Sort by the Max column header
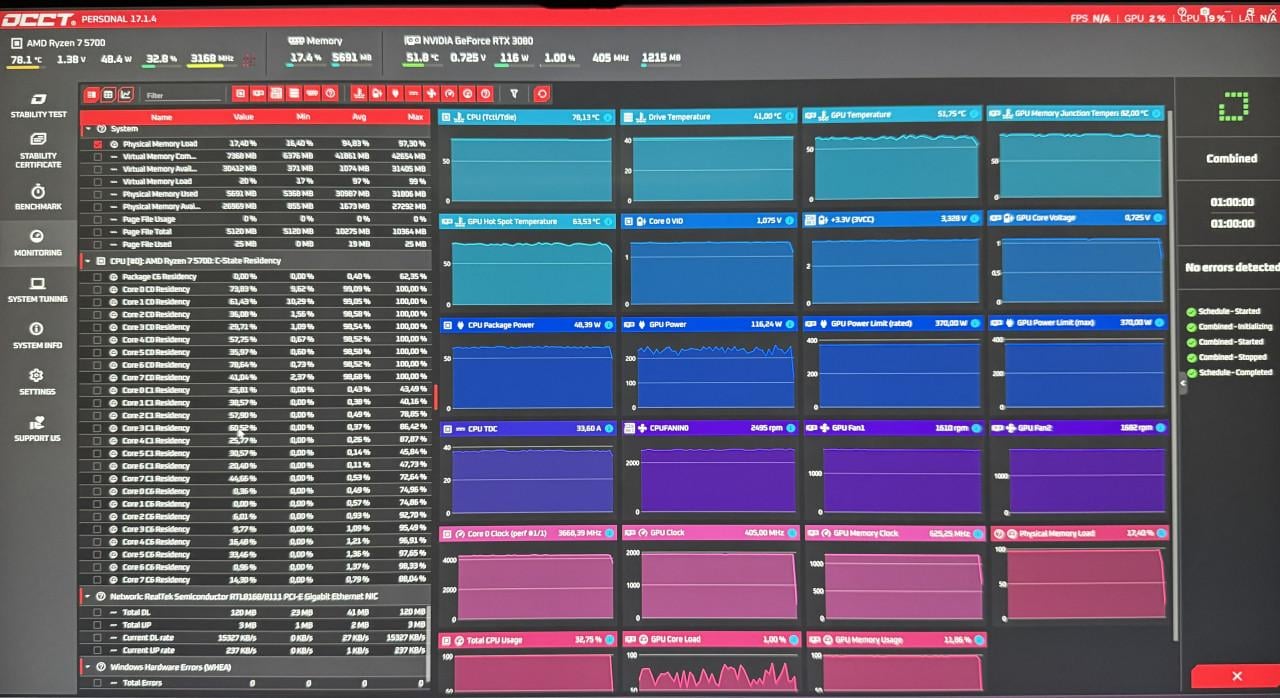 point(416,117)
